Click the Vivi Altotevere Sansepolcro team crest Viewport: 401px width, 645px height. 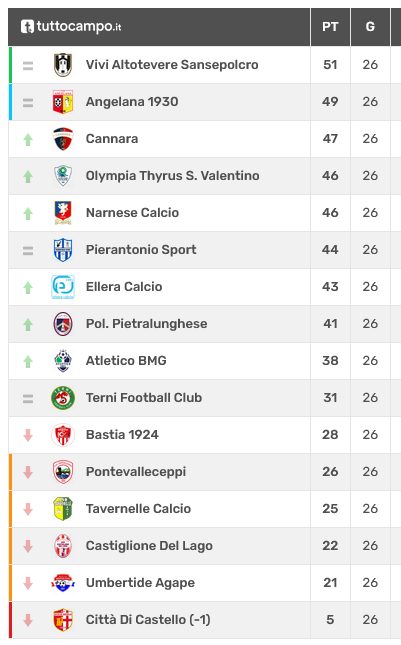pos(63,65)
